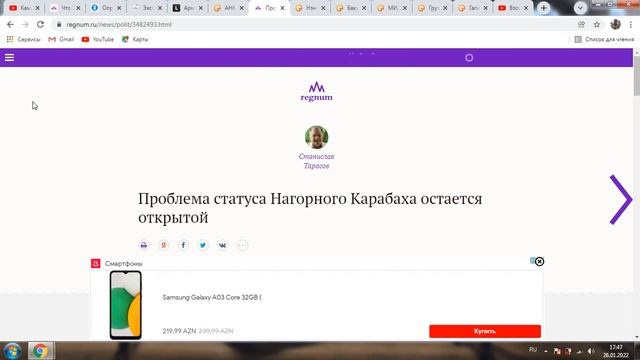Screen dimensions: 640x360
Task: Share article on Twitter
Action: click(x=203, y=245)
